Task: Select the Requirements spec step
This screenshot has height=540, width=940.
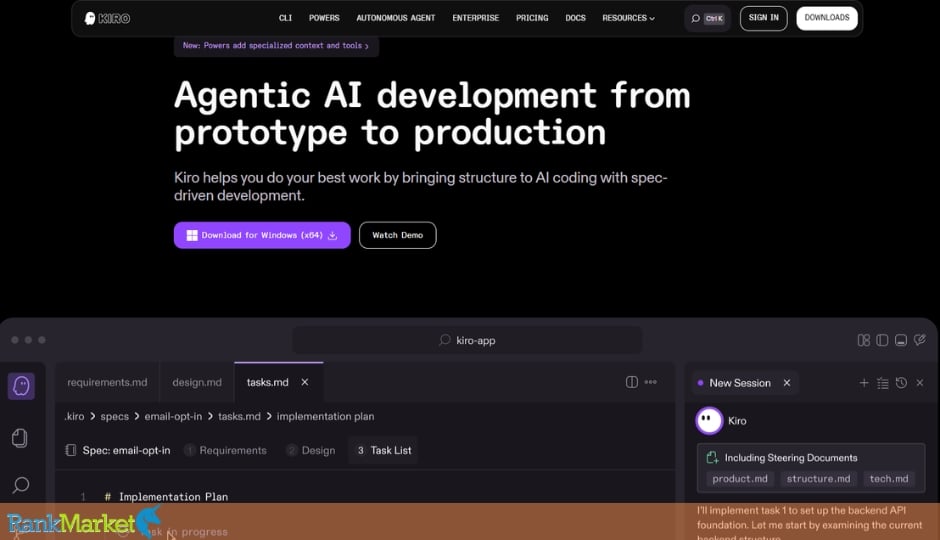Action: [x=225, y=451]
